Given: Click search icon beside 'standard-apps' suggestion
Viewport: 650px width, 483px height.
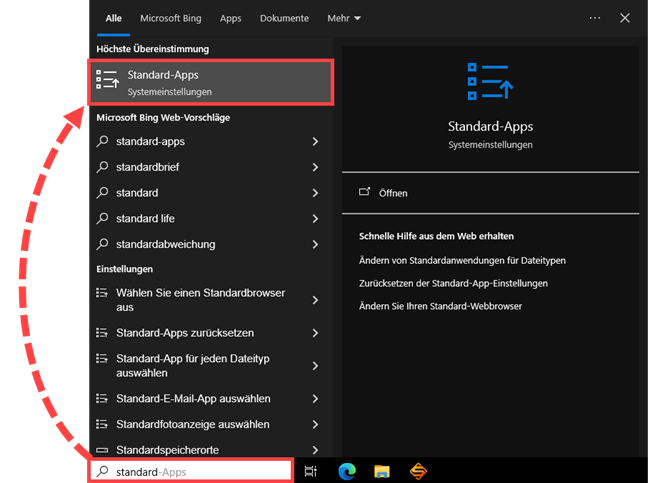Looking at the screenshot, I should (102, 141).
